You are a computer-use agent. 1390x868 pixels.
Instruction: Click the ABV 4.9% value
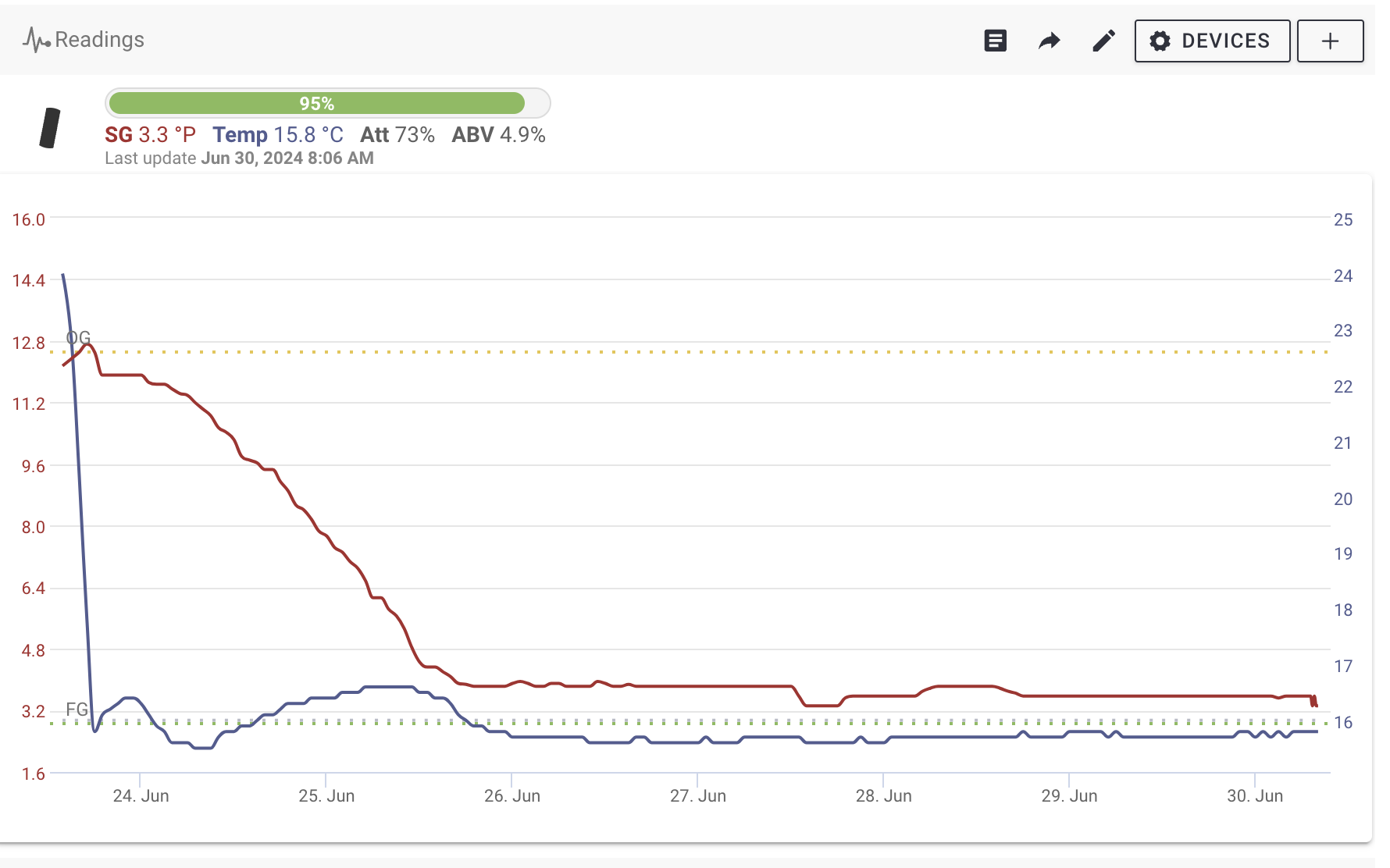coord(498,135)
